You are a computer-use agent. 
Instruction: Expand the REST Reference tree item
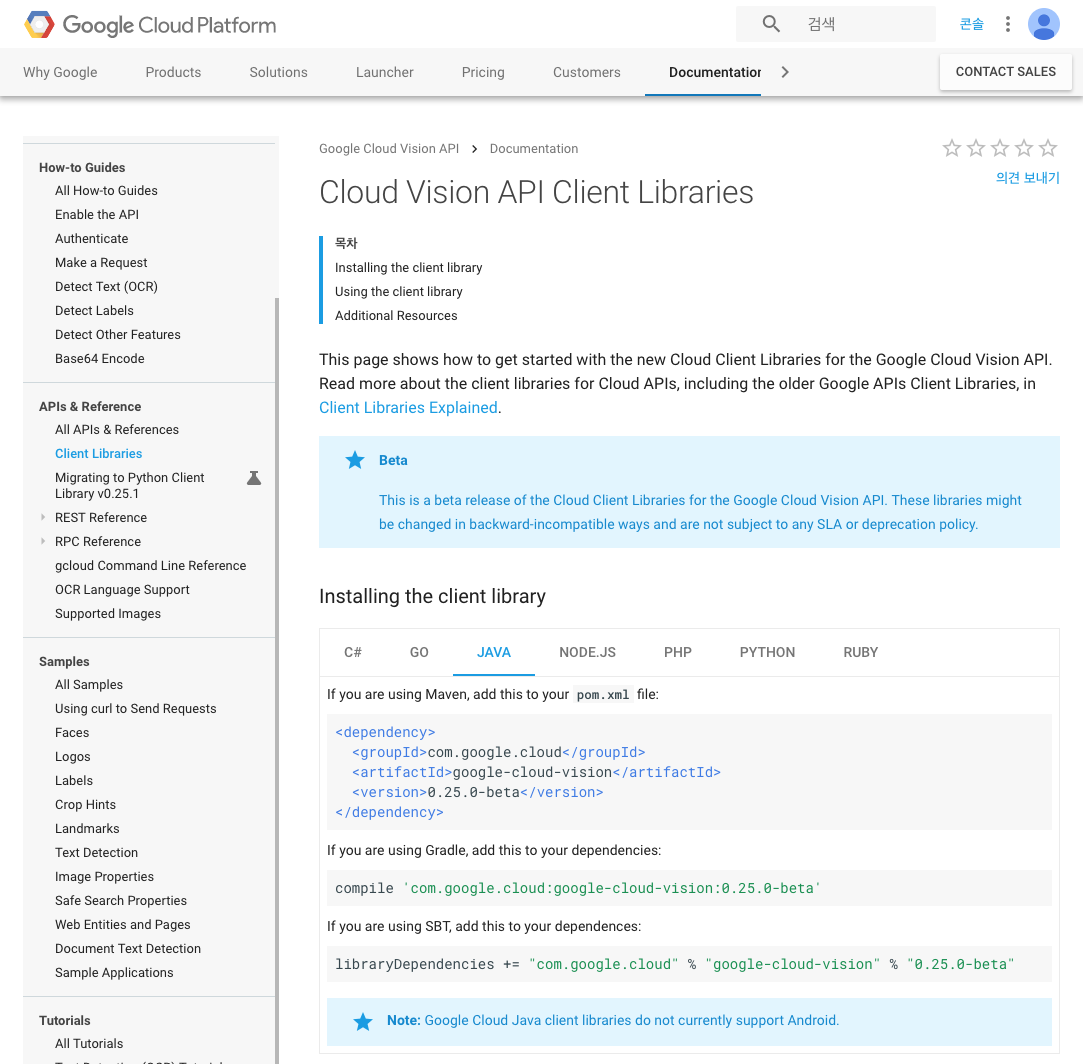tap(43, 517)
